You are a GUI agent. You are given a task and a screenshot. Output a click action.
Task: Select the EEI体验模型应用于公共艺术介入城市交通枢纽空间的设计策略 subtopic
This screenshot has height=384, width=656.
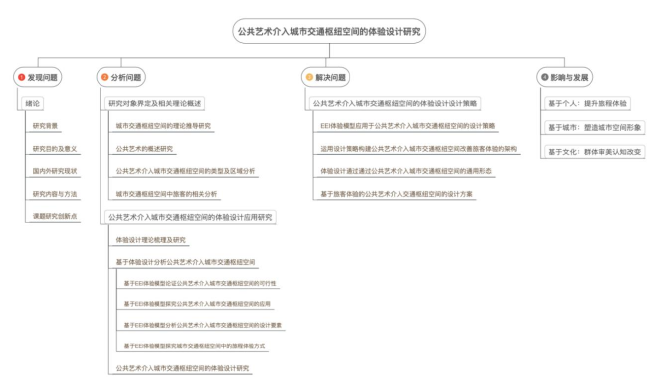coord(407,126)
